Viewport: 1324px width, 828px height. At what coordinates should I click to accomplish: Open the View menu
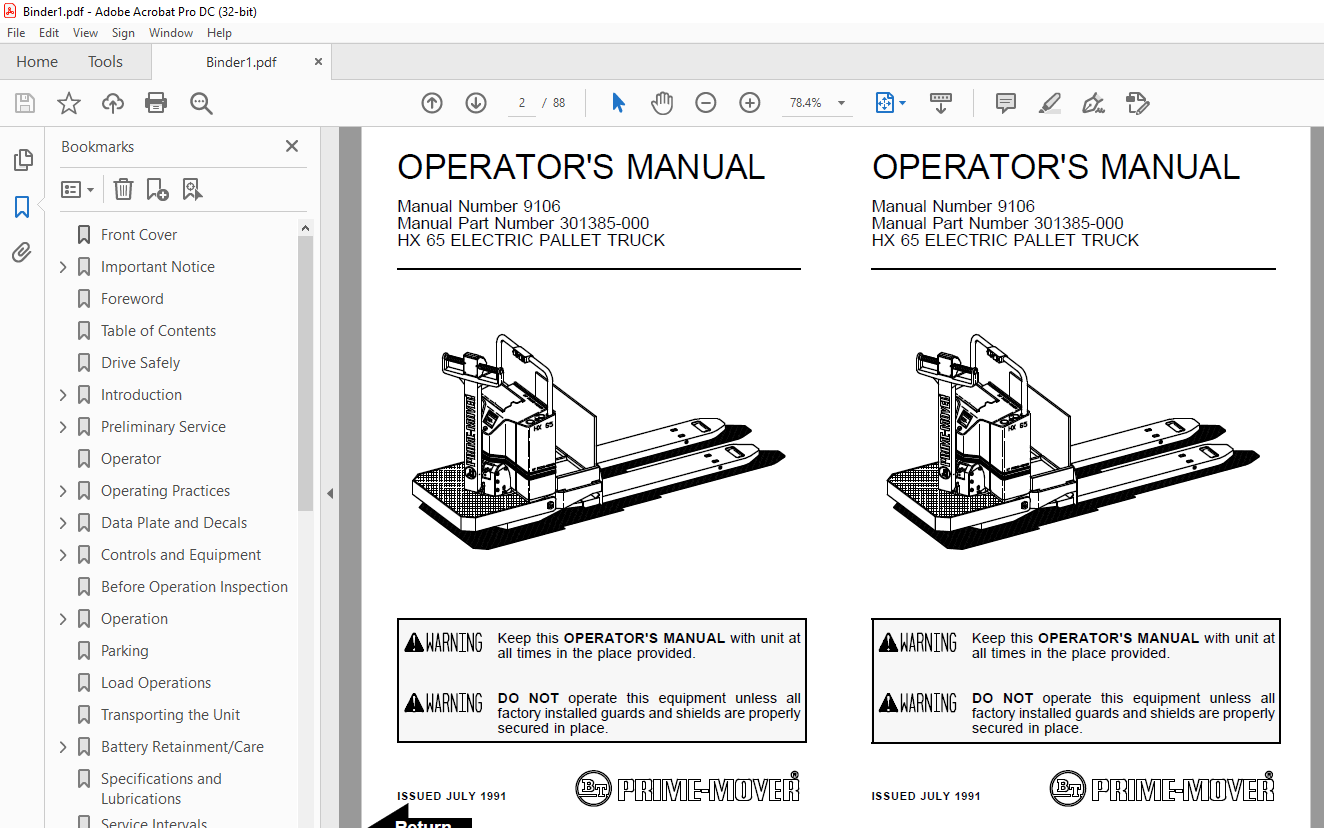pyautogui.click(x=86, y=33)
